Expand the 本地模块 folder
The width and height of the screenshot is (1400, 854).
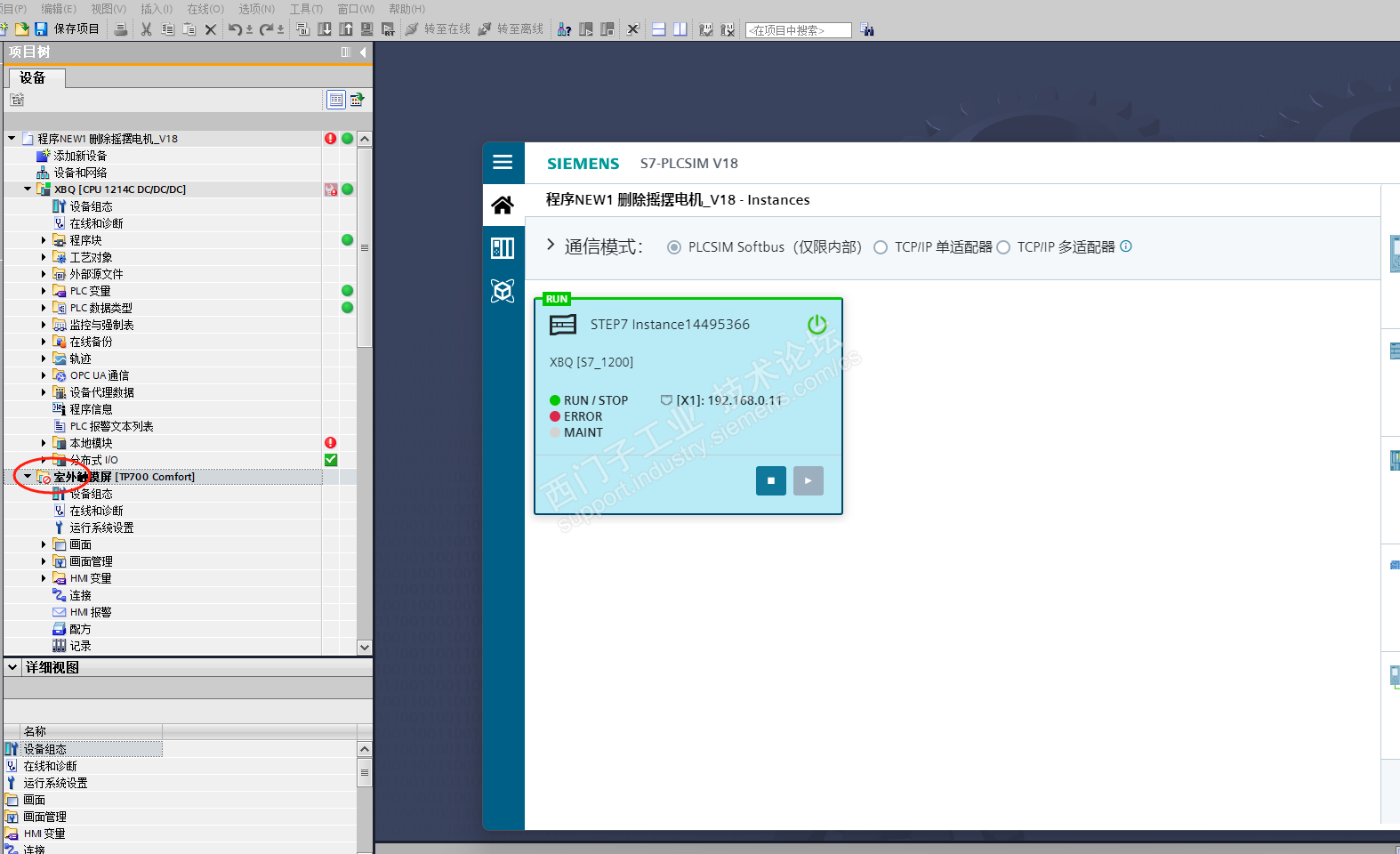click(44, 443)
